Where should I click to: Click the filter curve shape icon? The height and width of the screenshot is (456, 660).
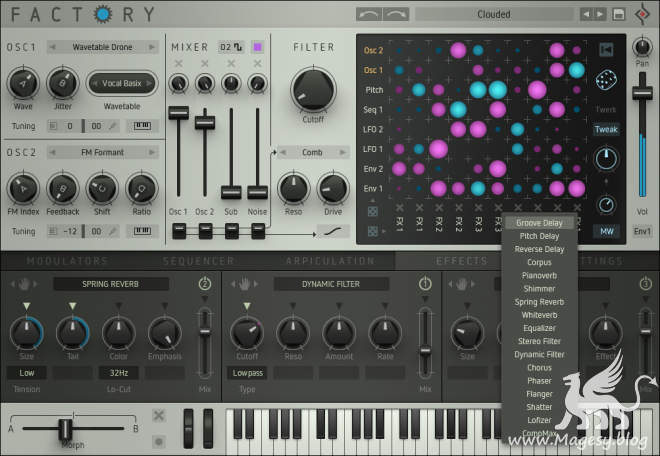(333, 231)
